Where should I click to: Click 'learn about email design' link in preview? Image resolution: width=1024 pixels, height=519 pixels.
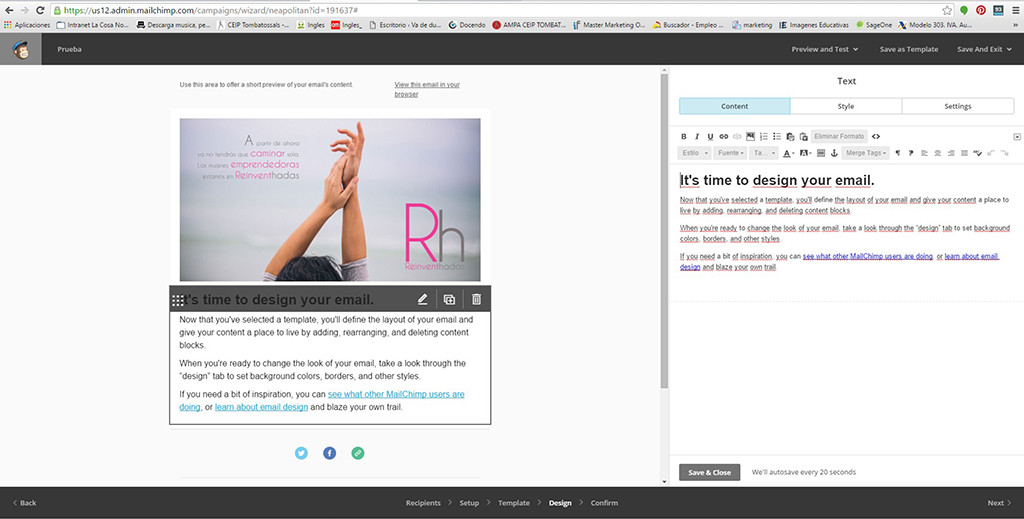pos(261,407)
